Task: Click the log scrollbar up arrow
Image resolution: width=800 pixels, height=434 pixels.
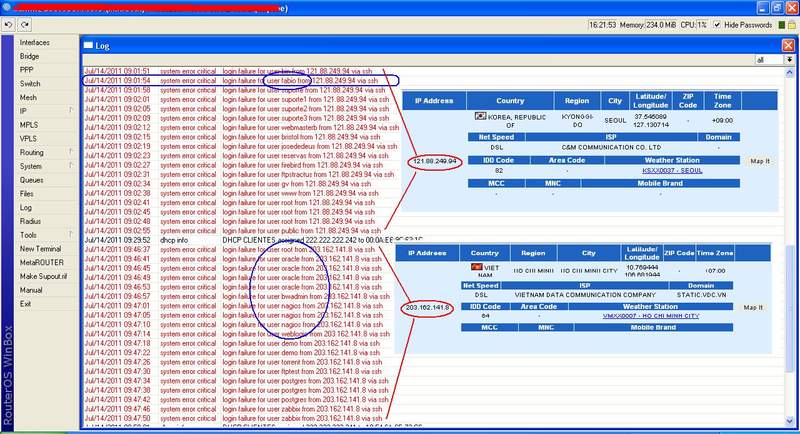Action: 790,73
